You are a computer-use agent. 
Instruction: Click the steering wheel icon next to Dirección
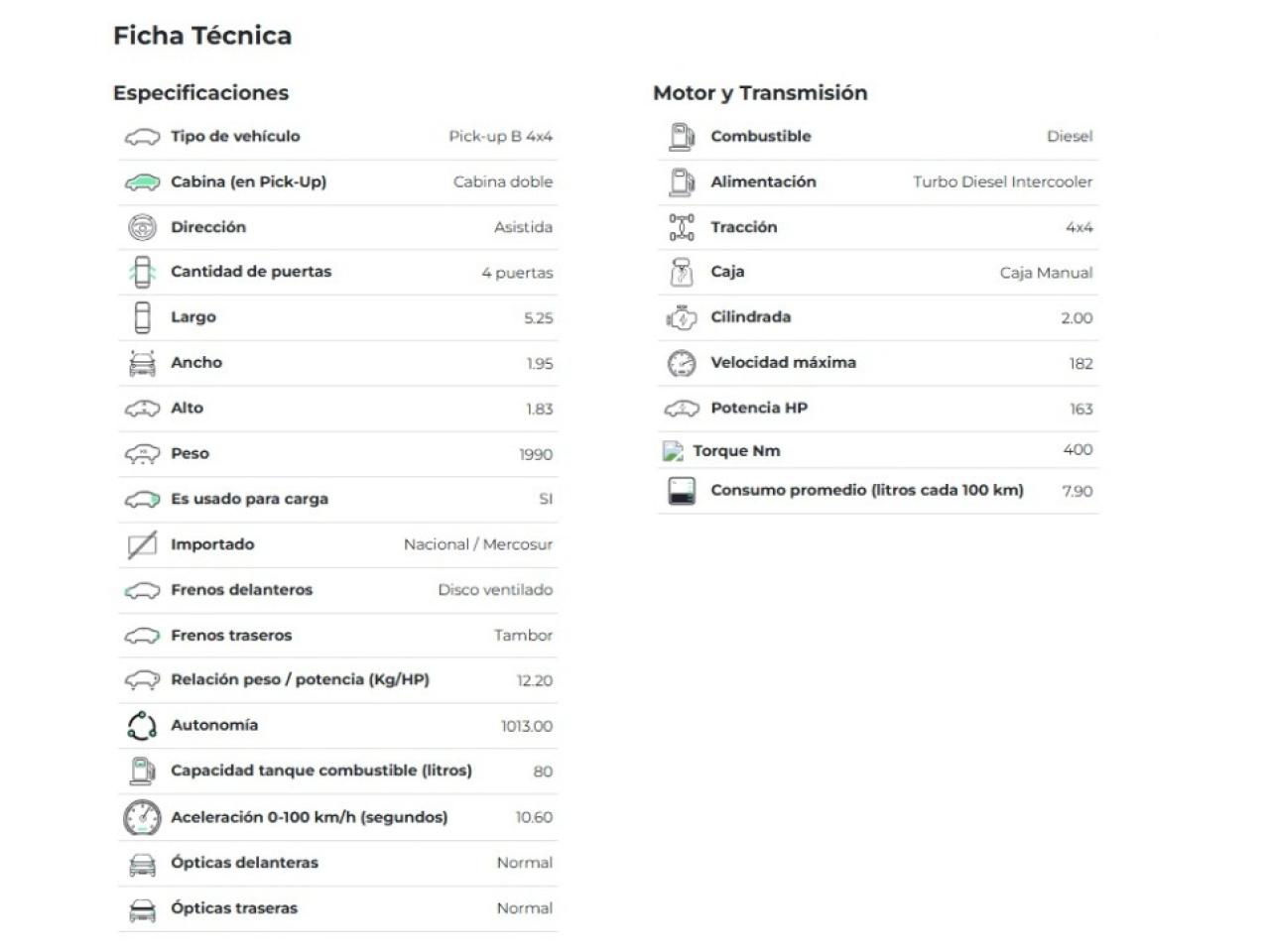(142, 227)
